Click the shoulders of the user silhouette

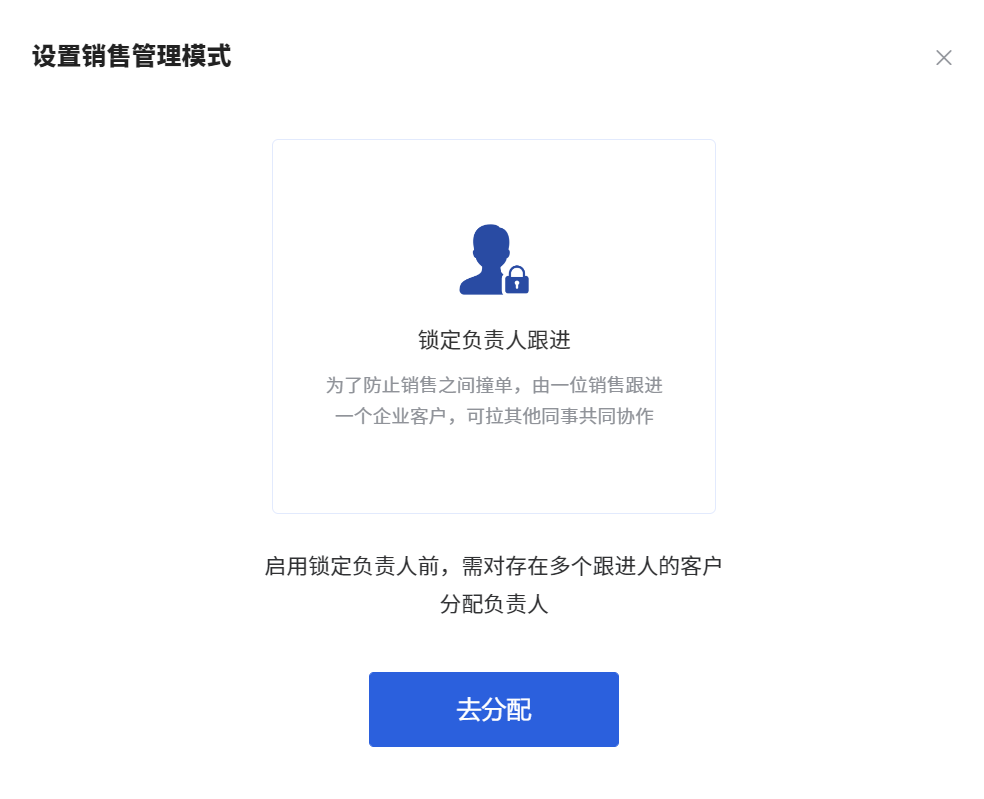point(482,284)
